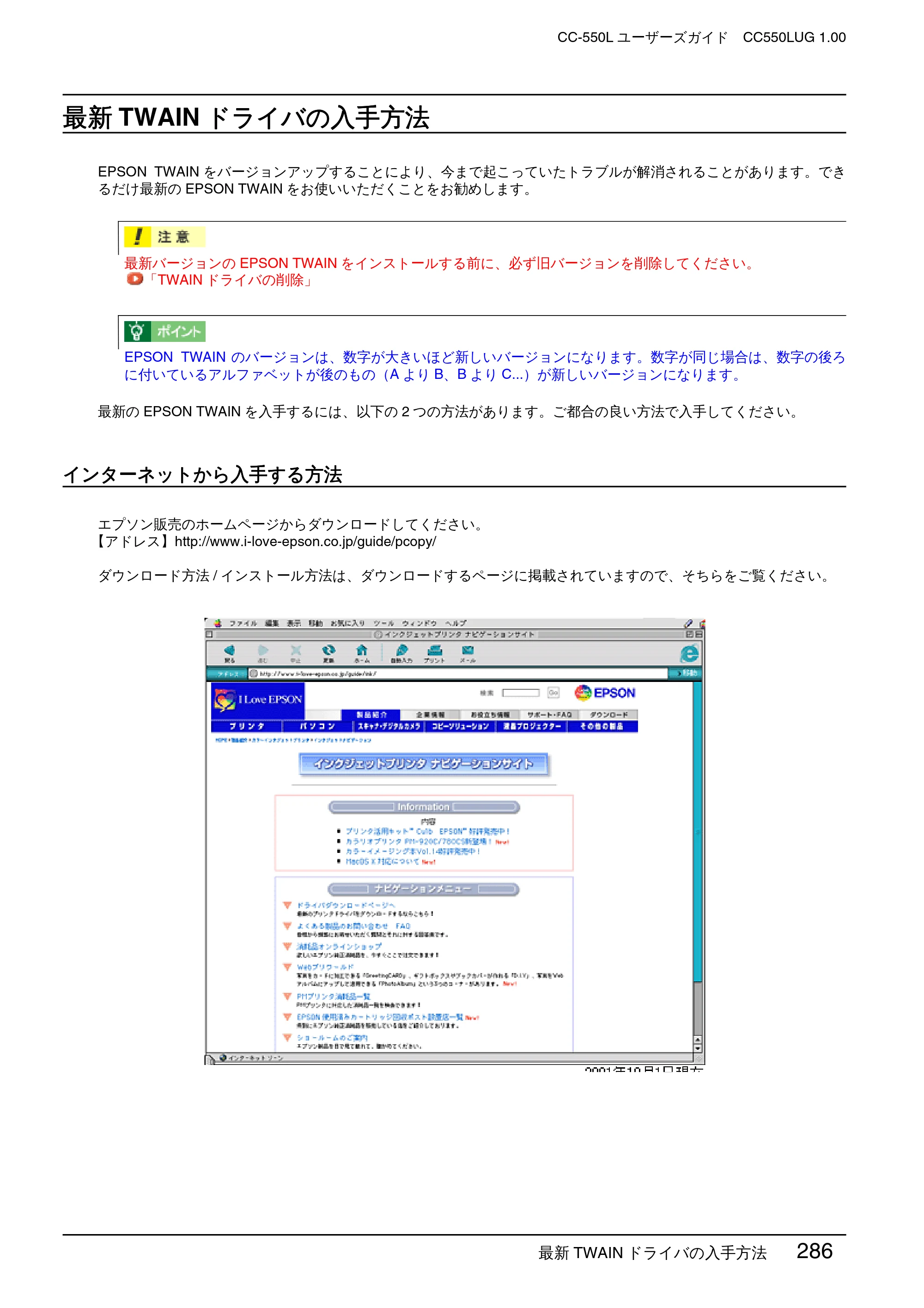Select the 企業情報 site tab

click(431, 714)
